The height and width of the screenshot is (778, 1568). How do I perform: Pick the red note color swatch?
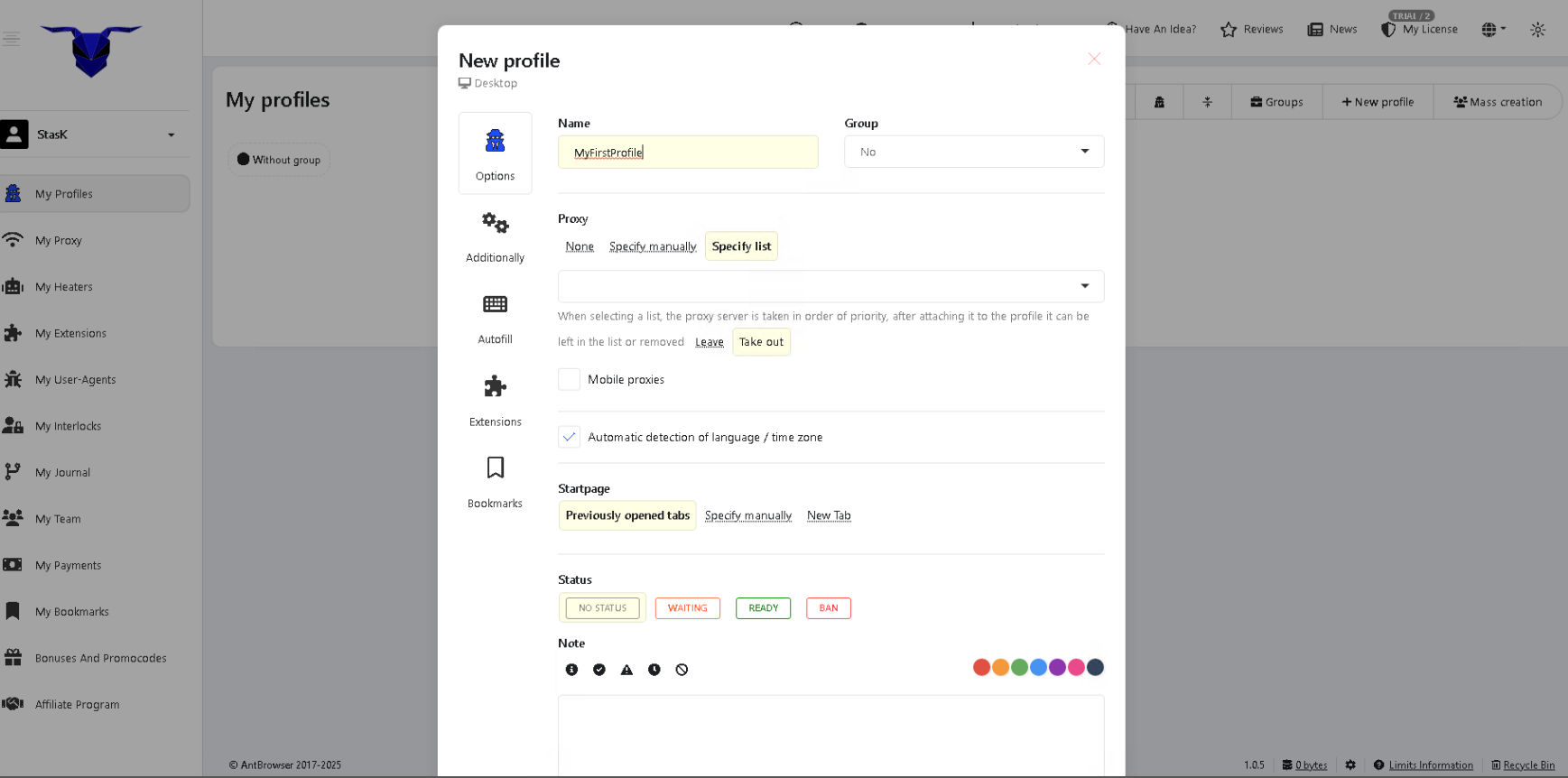click(981, 667)
